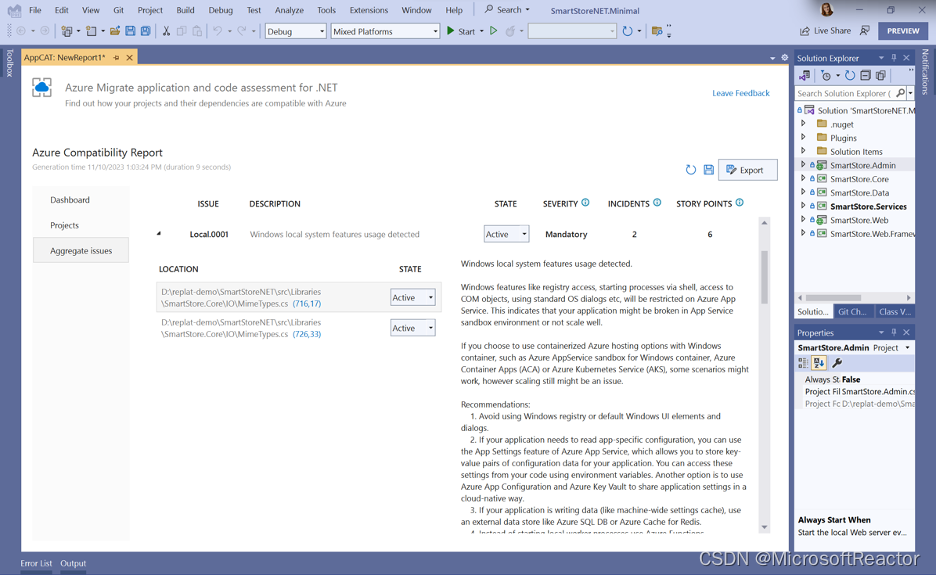
Task: Click the Incidents column info icon
Action: tap(657, 203)
